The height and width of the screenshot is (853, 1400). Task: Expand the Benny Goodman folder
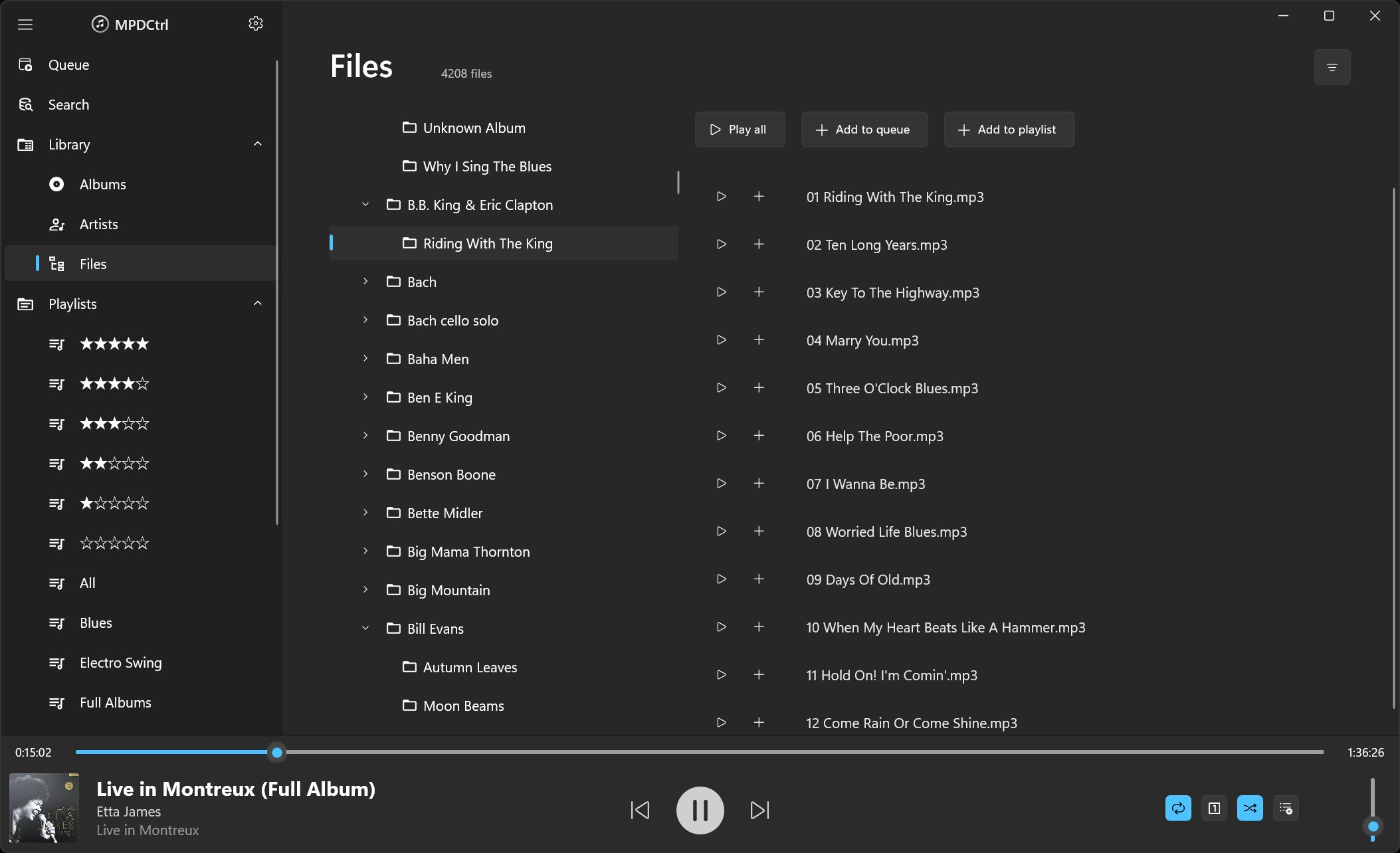(x=365, y=436)
